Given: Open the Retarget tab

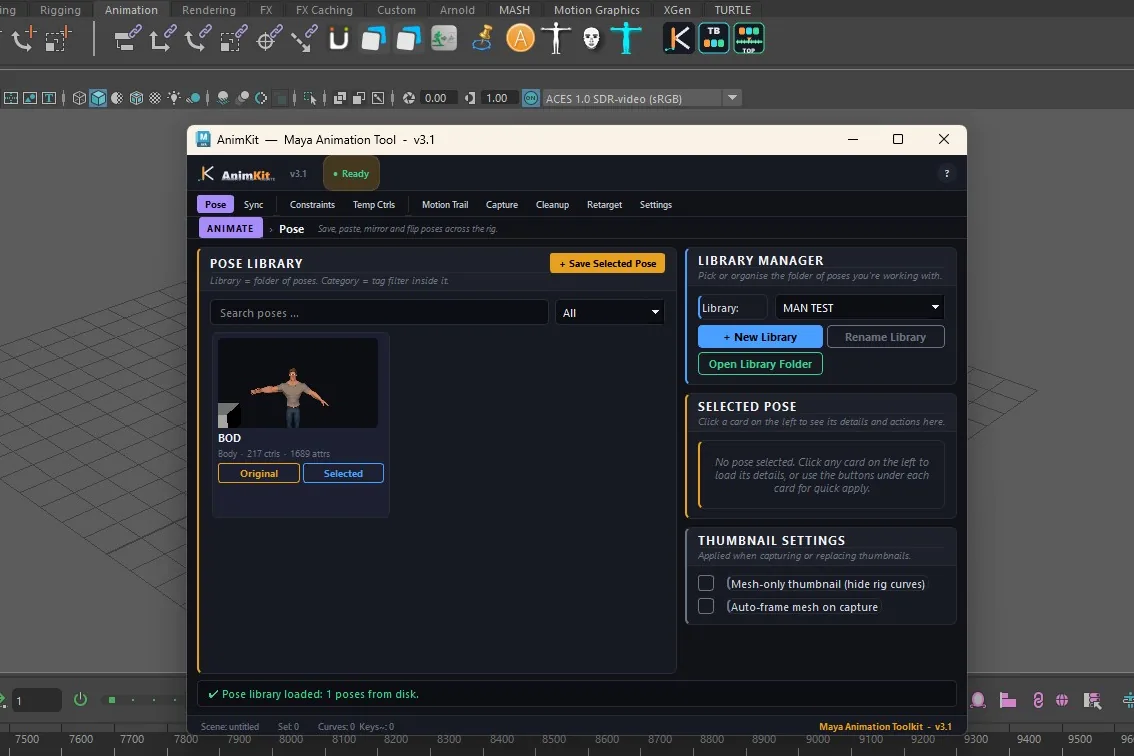Looking at the screenshot, I should 605,205.
